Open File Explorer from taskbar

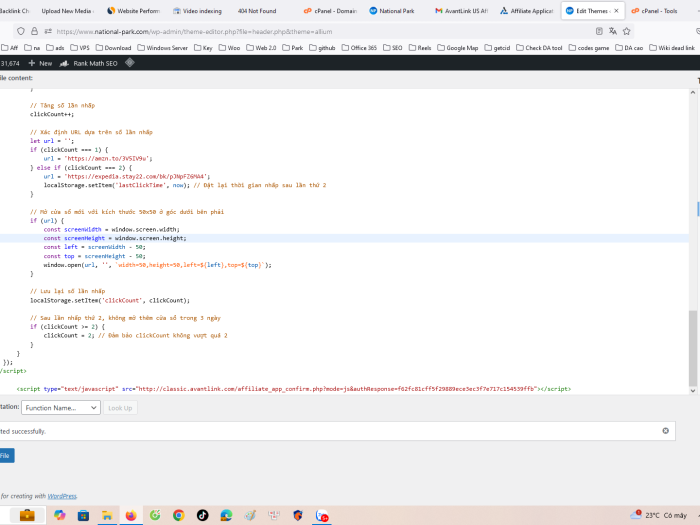coord(107,515)
